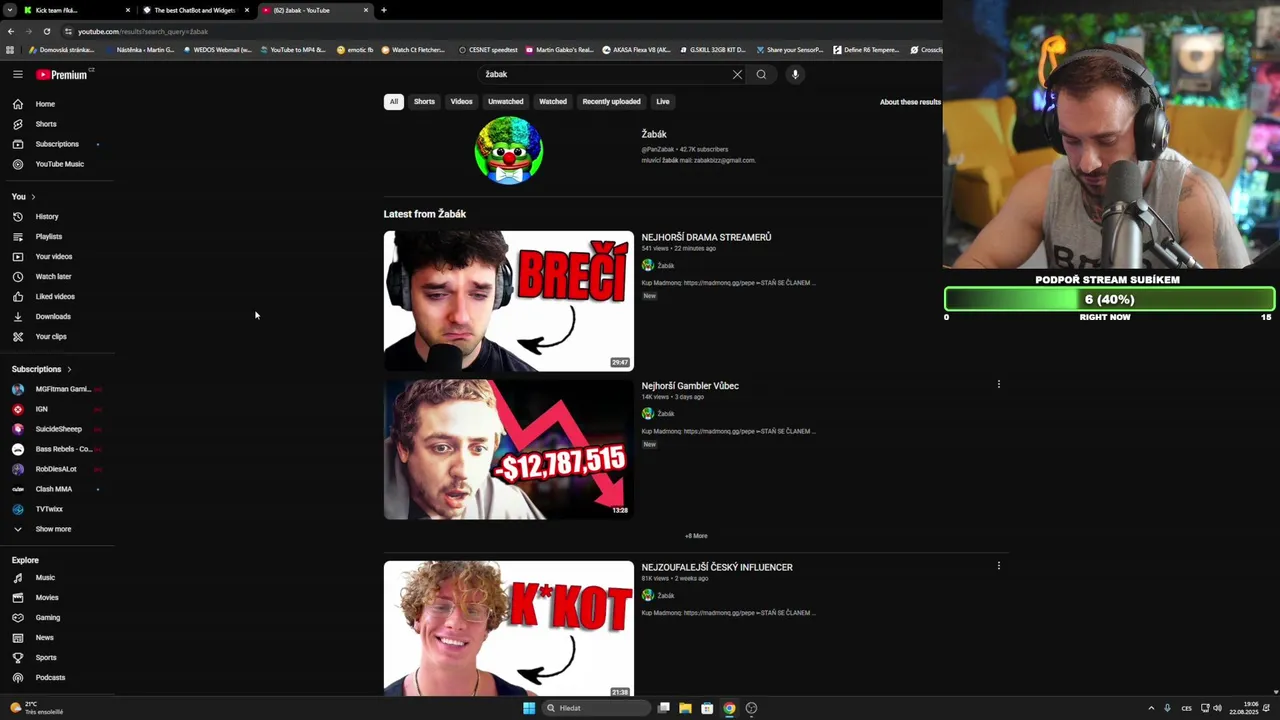Select the Unwatched filter chip

(506, 101)
